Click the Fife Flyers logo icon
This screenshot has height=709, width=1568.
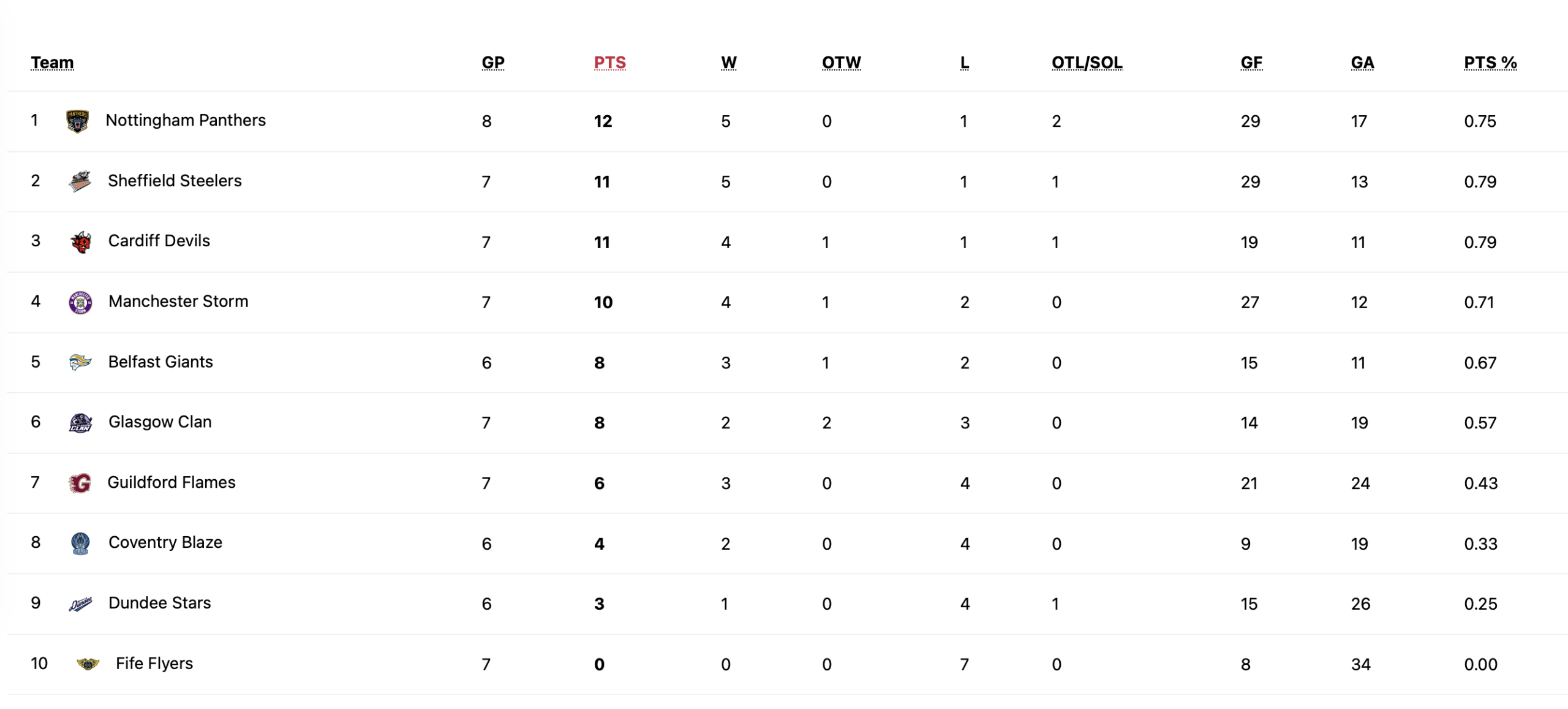88,664
